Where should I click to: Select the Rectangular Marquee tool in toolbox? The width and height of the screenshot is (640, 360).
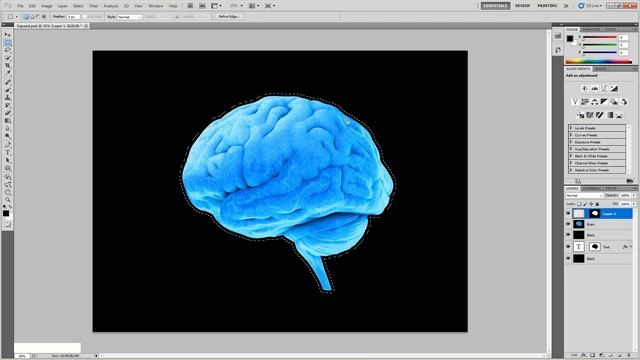click(8, 42)
